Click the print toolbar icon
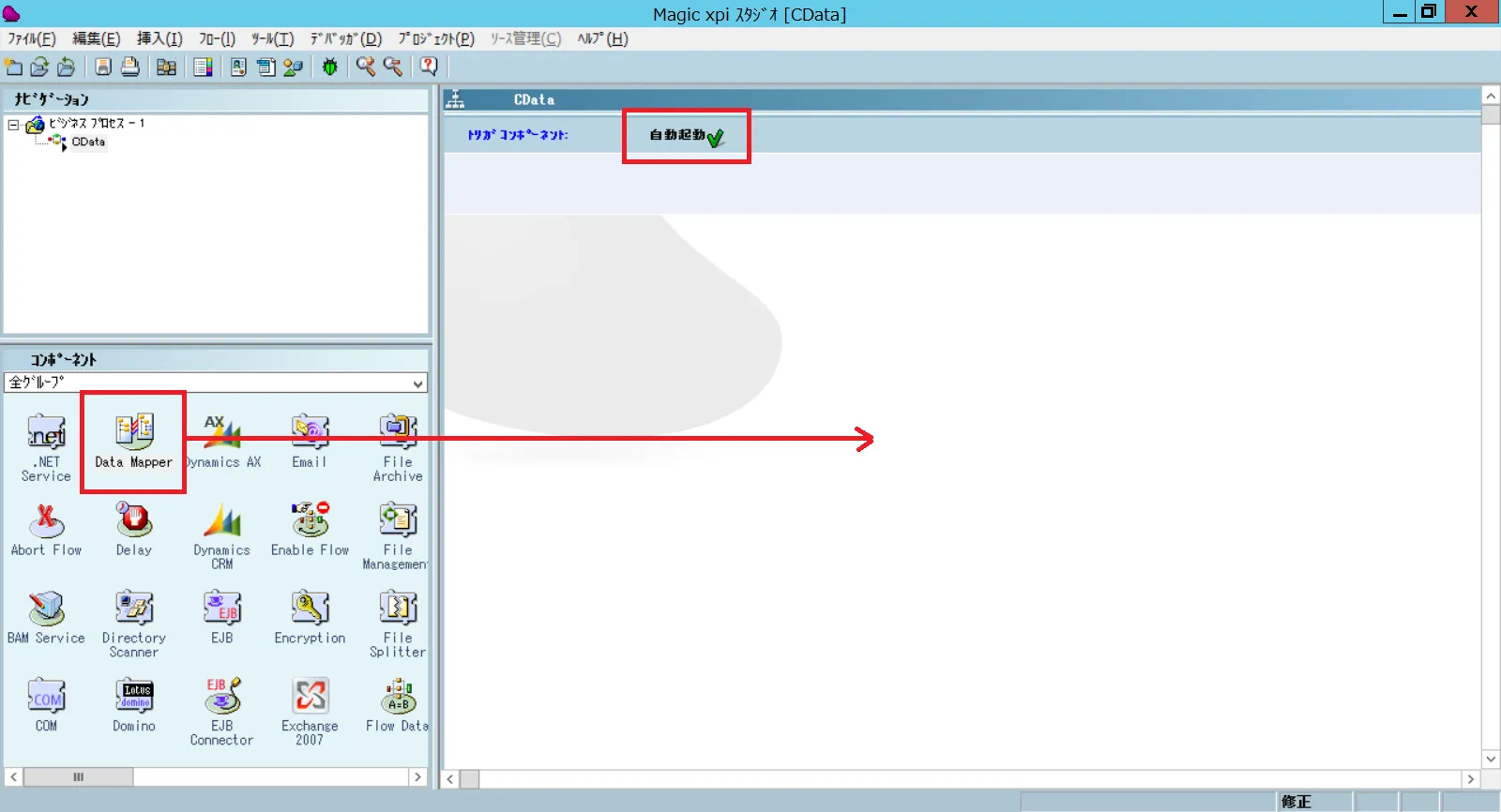Viewport: 1501px width, 812px height. [130, 67]
